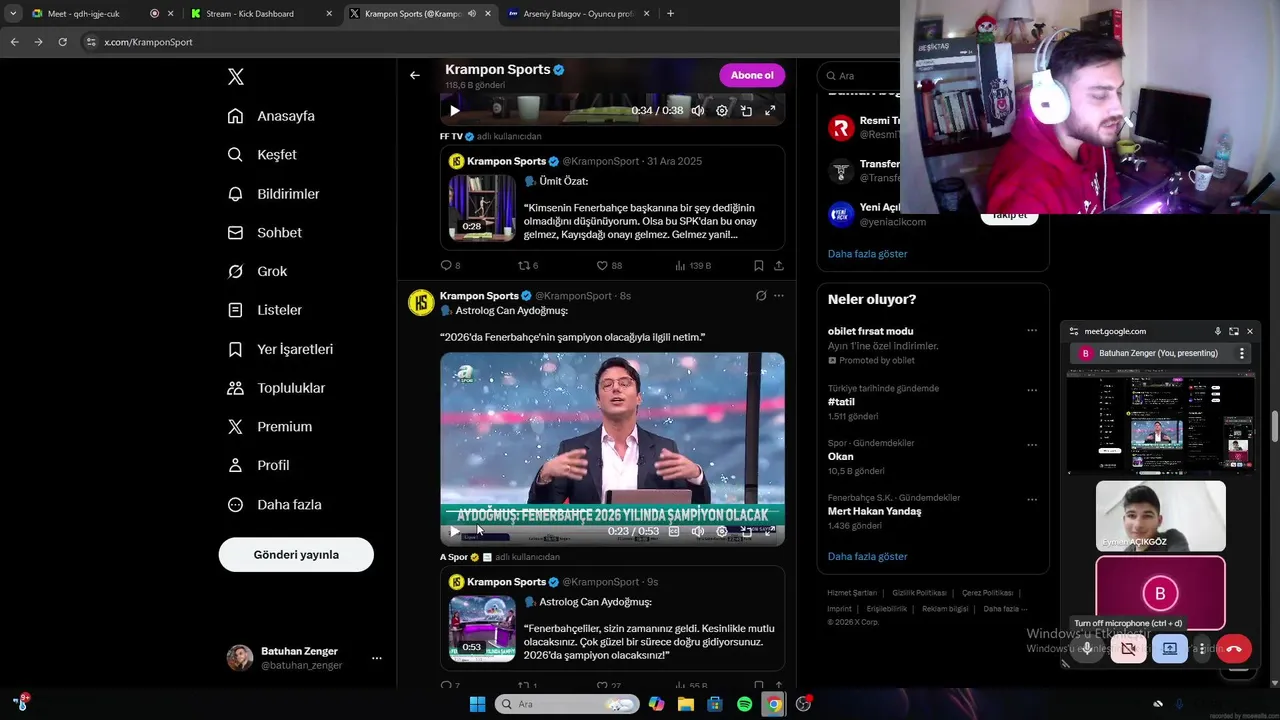Click Abone ol subscribe button
Screen dimensions: 1280x720
[x=752, y=75]
